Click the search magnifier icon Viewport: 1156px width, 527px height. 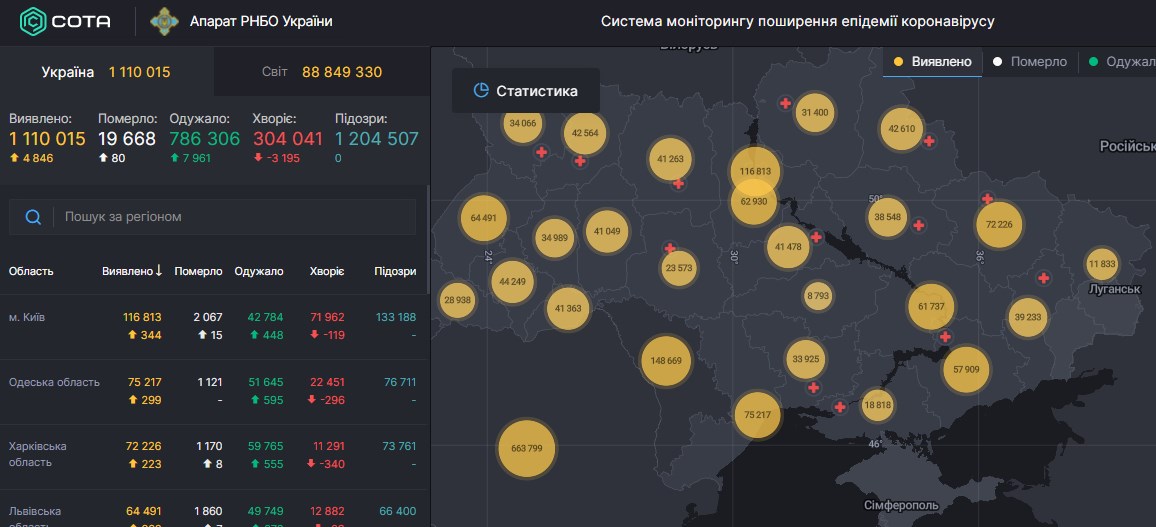(33, 217)
